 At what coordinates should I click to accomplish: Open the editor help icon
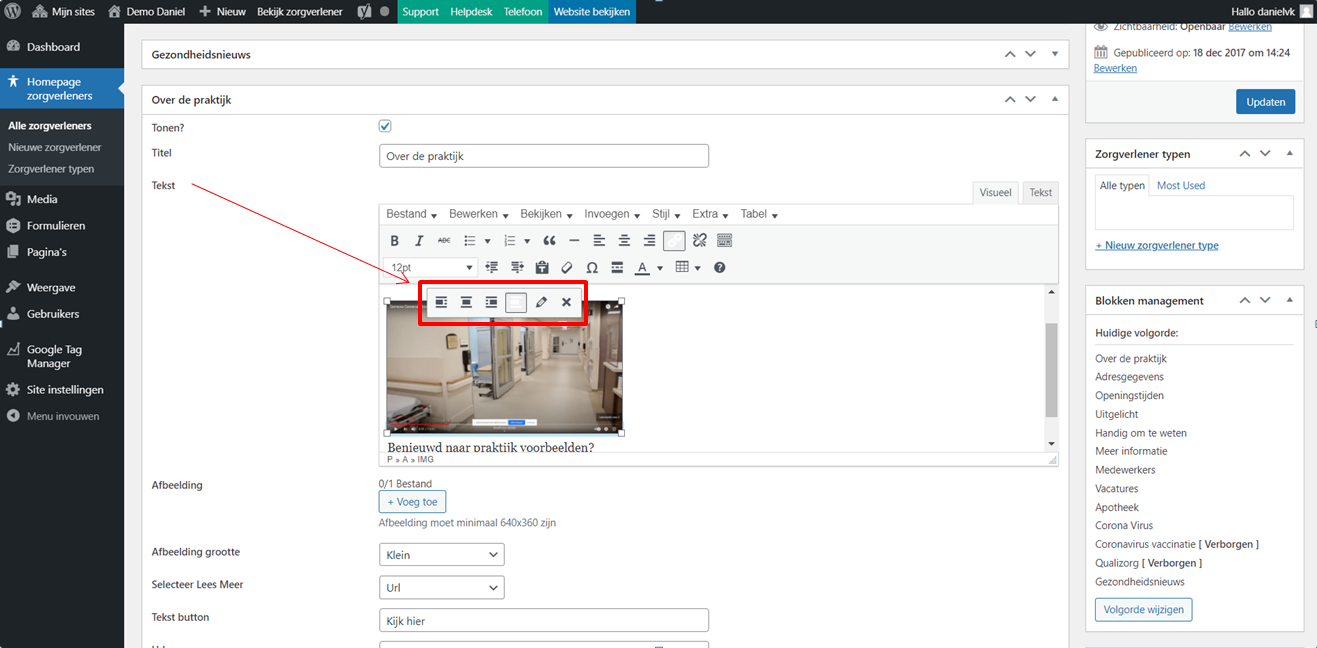(719, 268)
